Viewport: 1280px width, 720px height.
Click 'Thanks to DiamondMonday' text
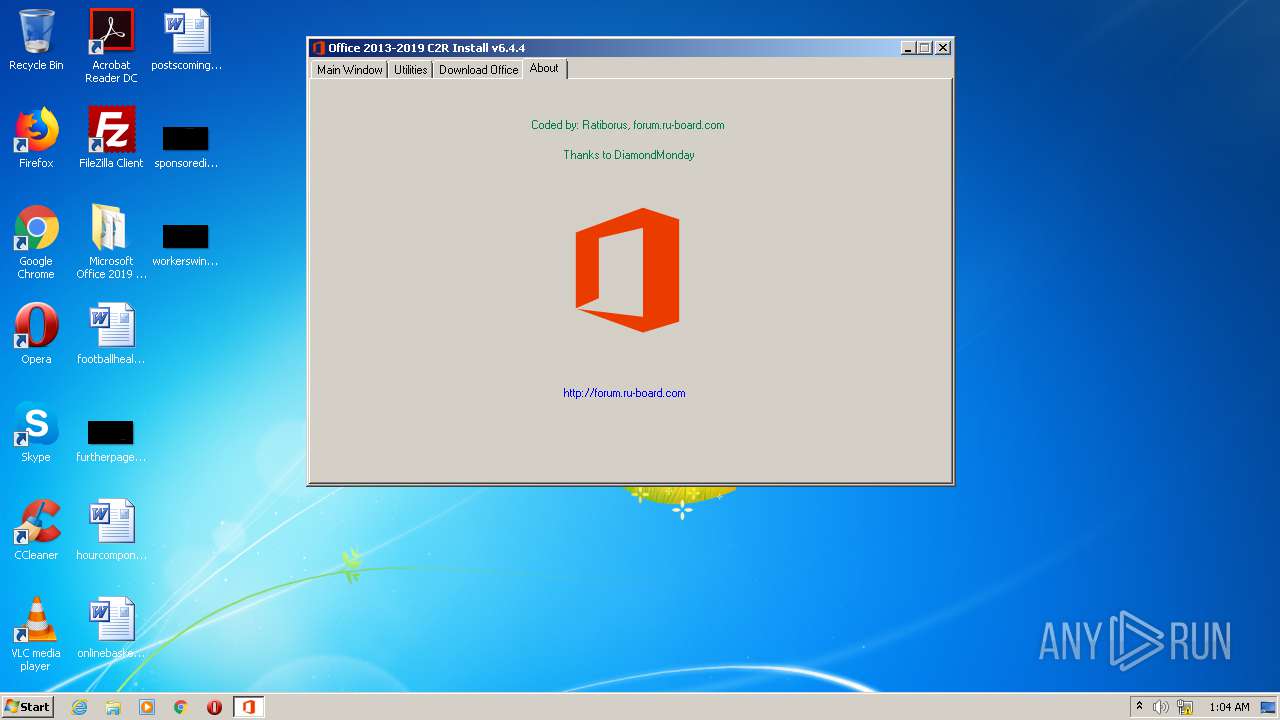pos(628,155)
